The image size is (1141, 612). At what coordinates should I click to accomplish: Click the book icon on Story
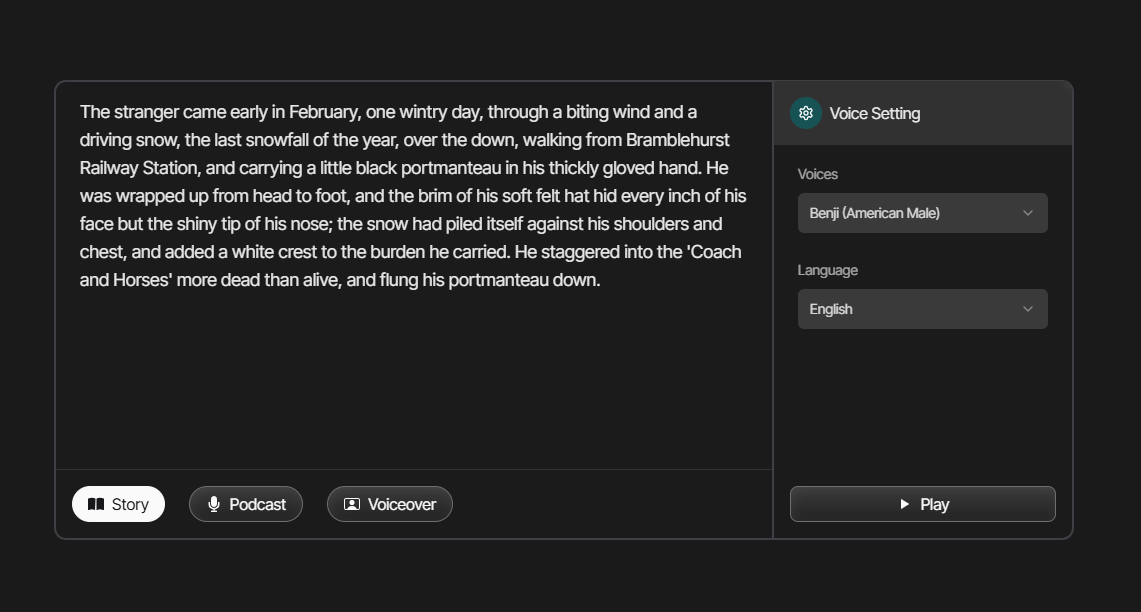tap(96, 504)
